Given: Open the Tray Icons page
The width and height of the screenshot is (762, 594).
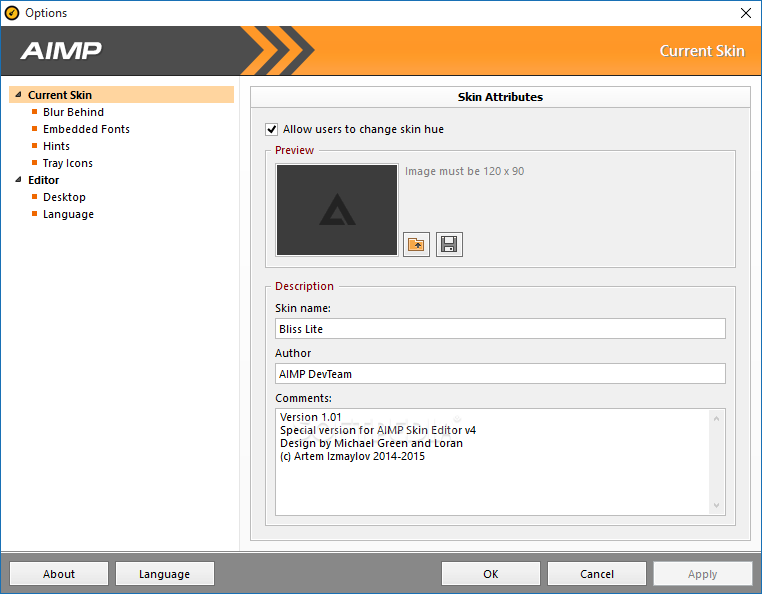Looking at the screenshot, I should pyautogui.click(x=68, y=163).
